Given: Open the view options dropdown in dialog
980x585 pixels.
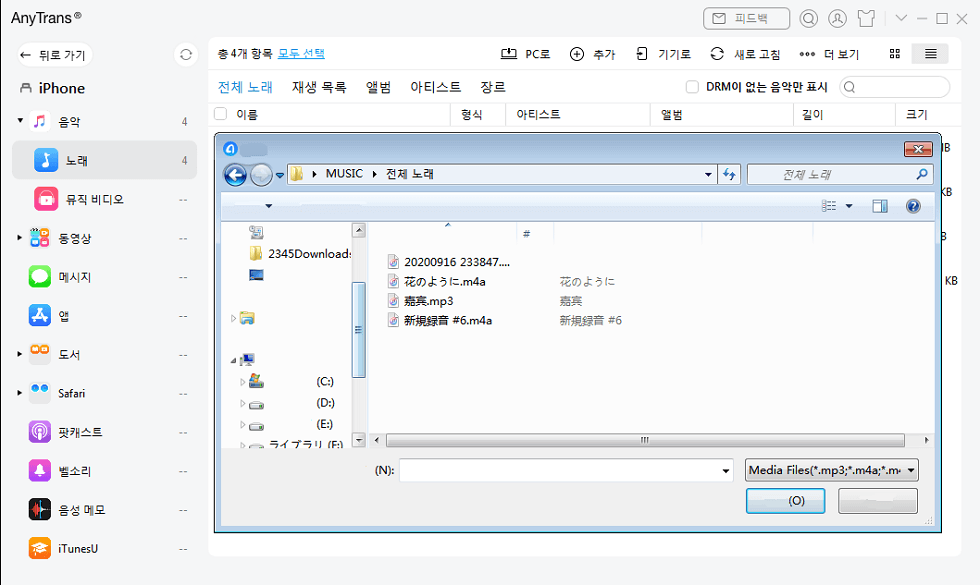Looking at the screenshot, I should tap(849, 206).
